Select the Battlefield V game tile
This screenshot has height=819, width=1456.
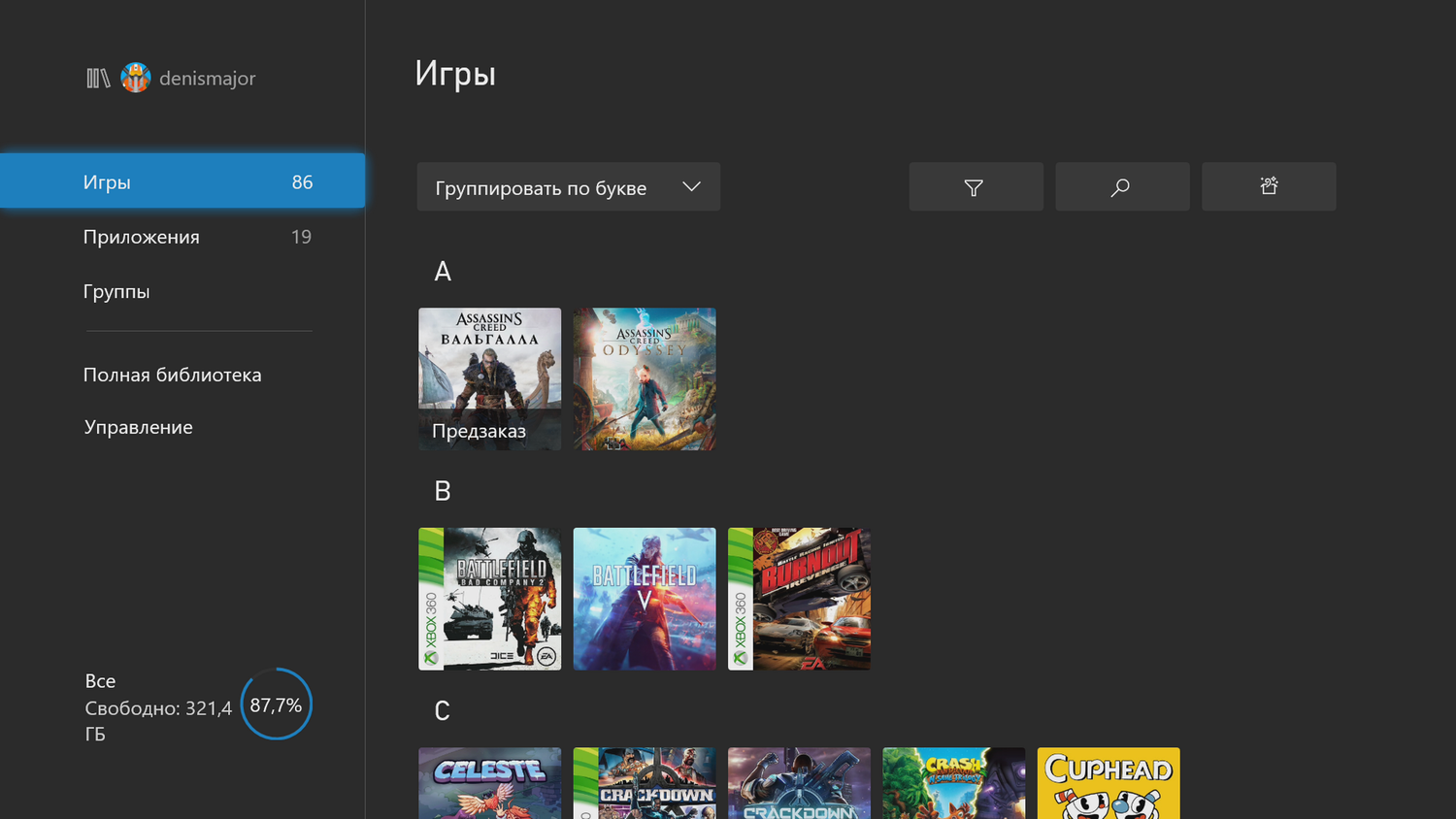click(x=645, y=599)
